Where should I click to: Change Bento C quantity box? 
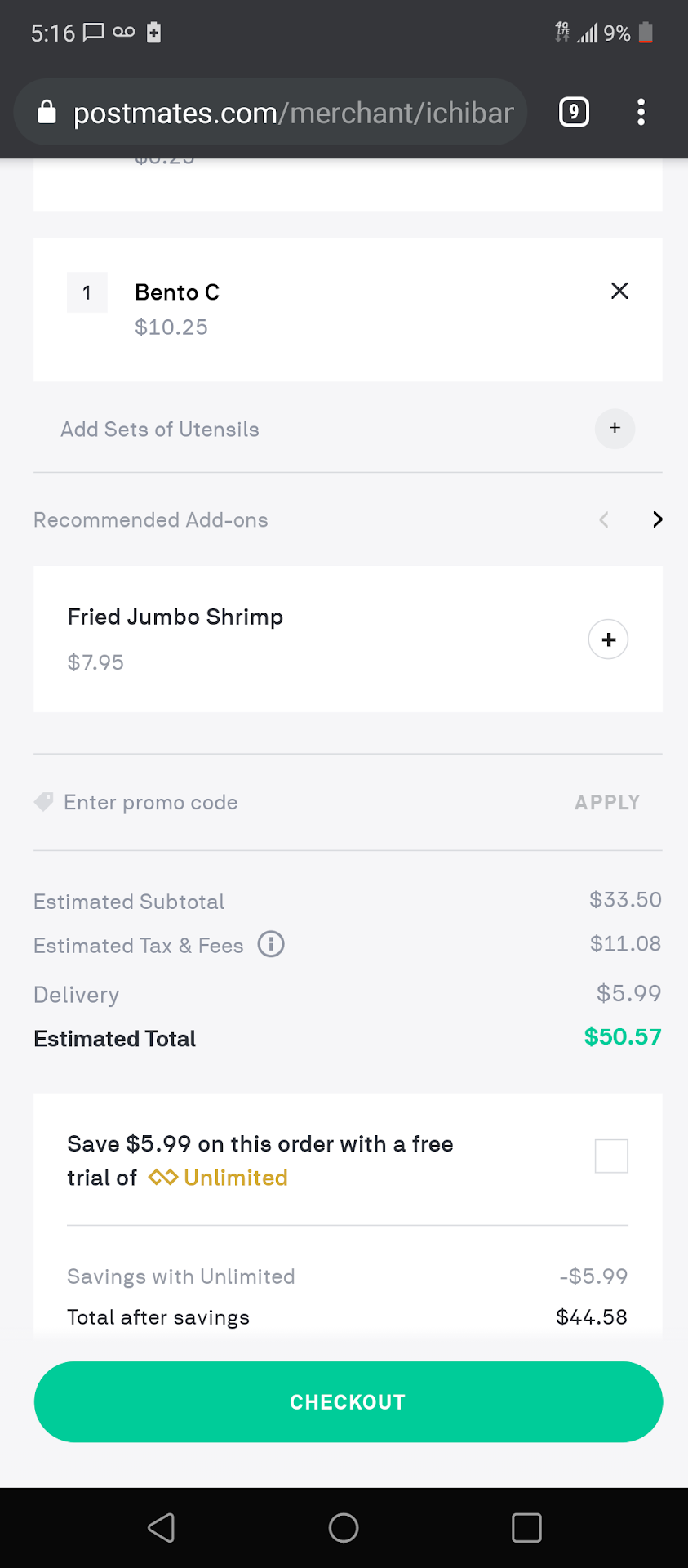click(x=87, y=292)
